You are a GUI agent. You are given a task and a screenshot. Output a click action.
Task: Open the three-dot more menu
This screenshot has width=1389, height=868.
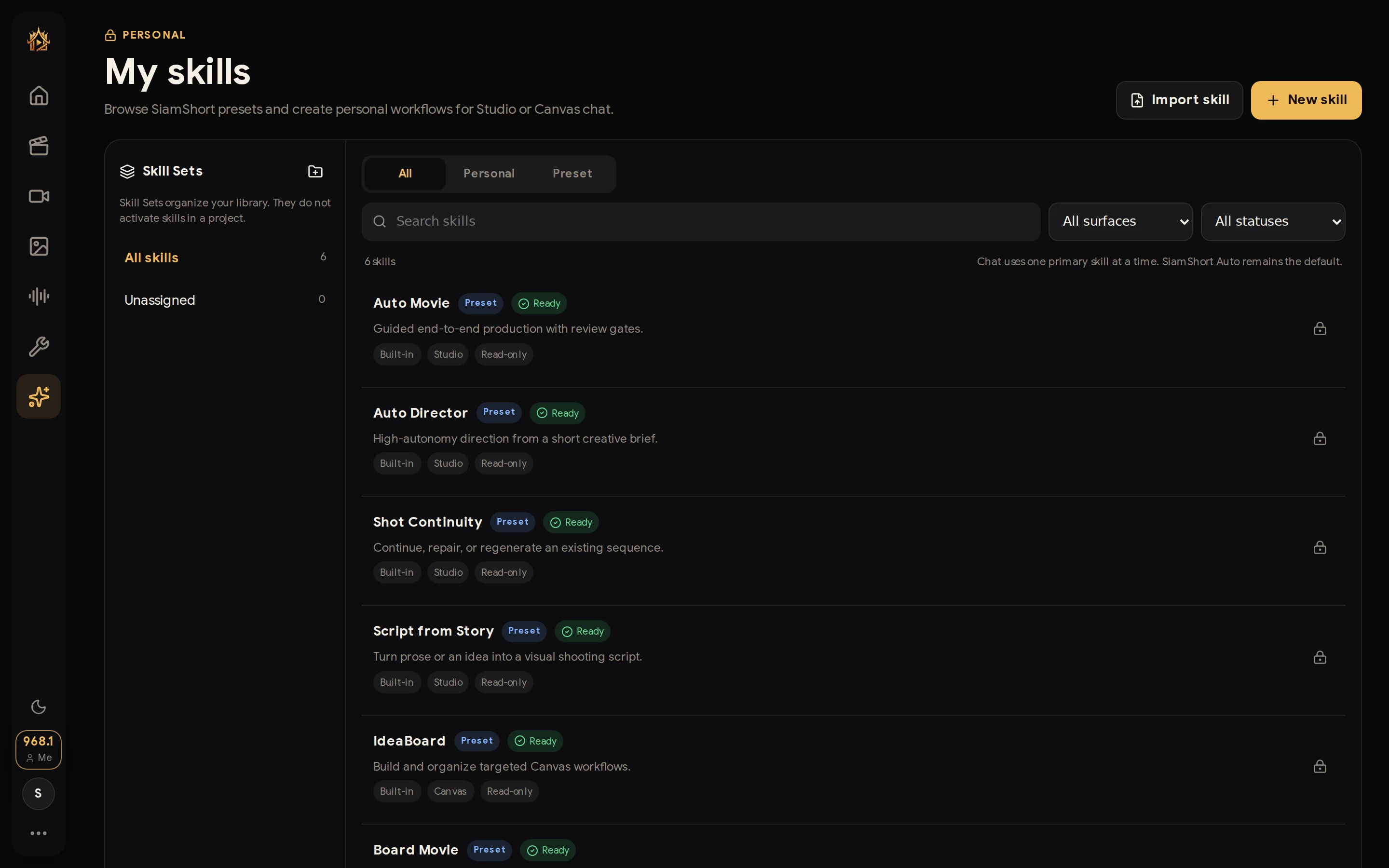tap(39, 833)
